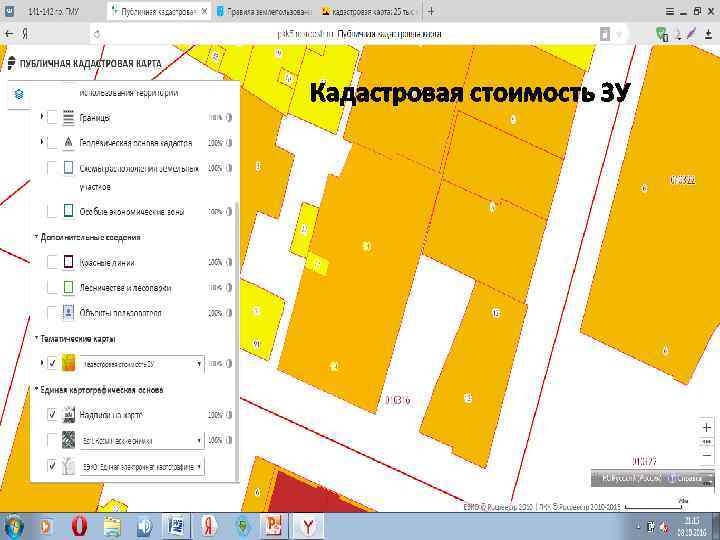Click the geodetic base triangle icon
The height and width of the screenshot is (540, 720).
pos(68,143)
